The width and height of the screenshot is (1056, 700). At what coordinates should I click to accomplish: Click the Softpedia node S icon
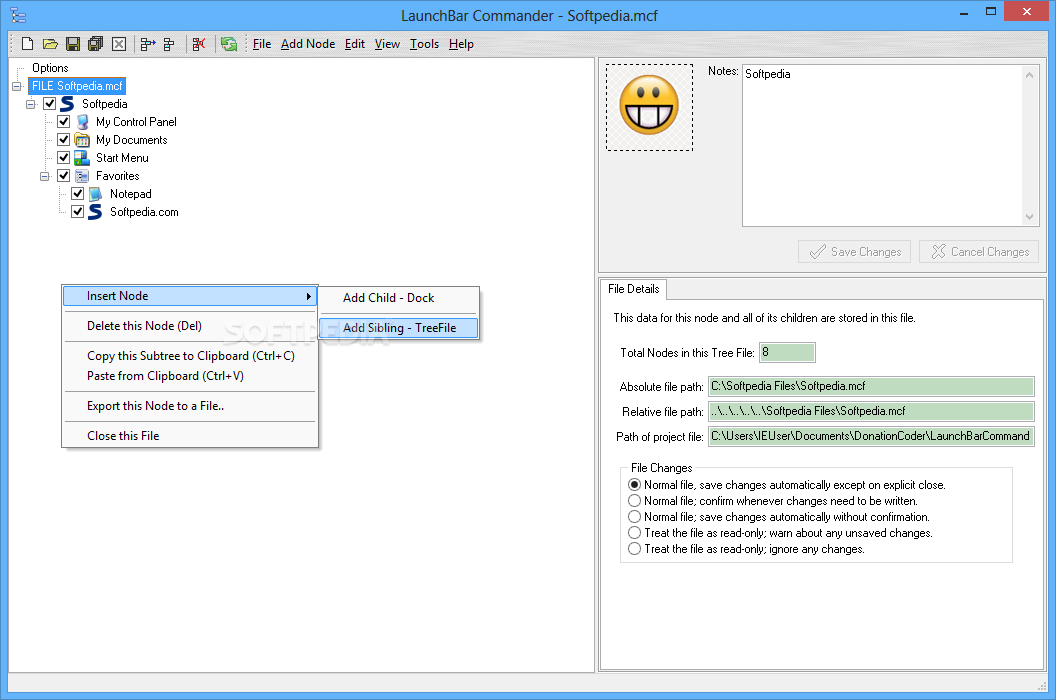click(67, 104)
